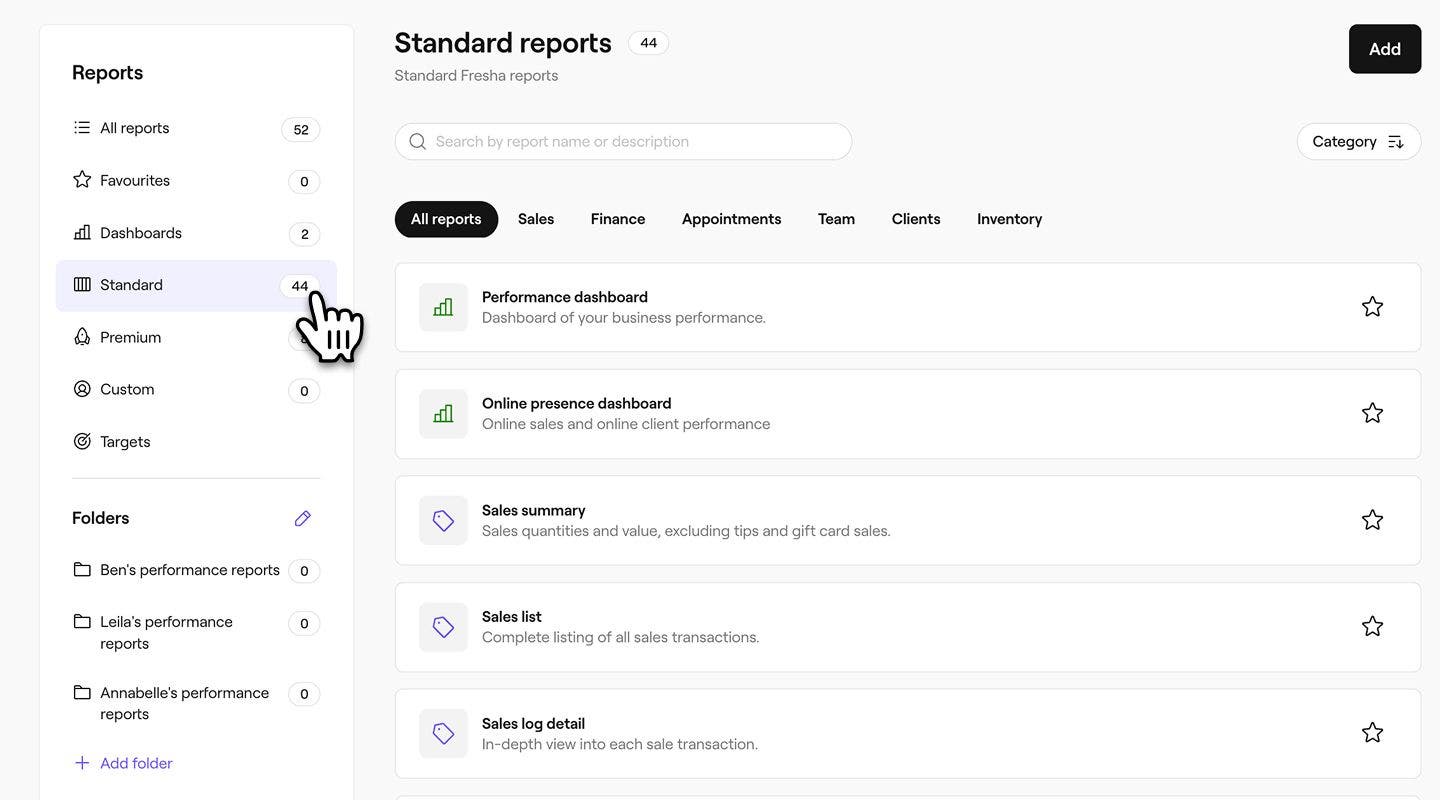Open Ben's performance reports folder
This screenshot has height=800, width=1440.
click(196, 570)
